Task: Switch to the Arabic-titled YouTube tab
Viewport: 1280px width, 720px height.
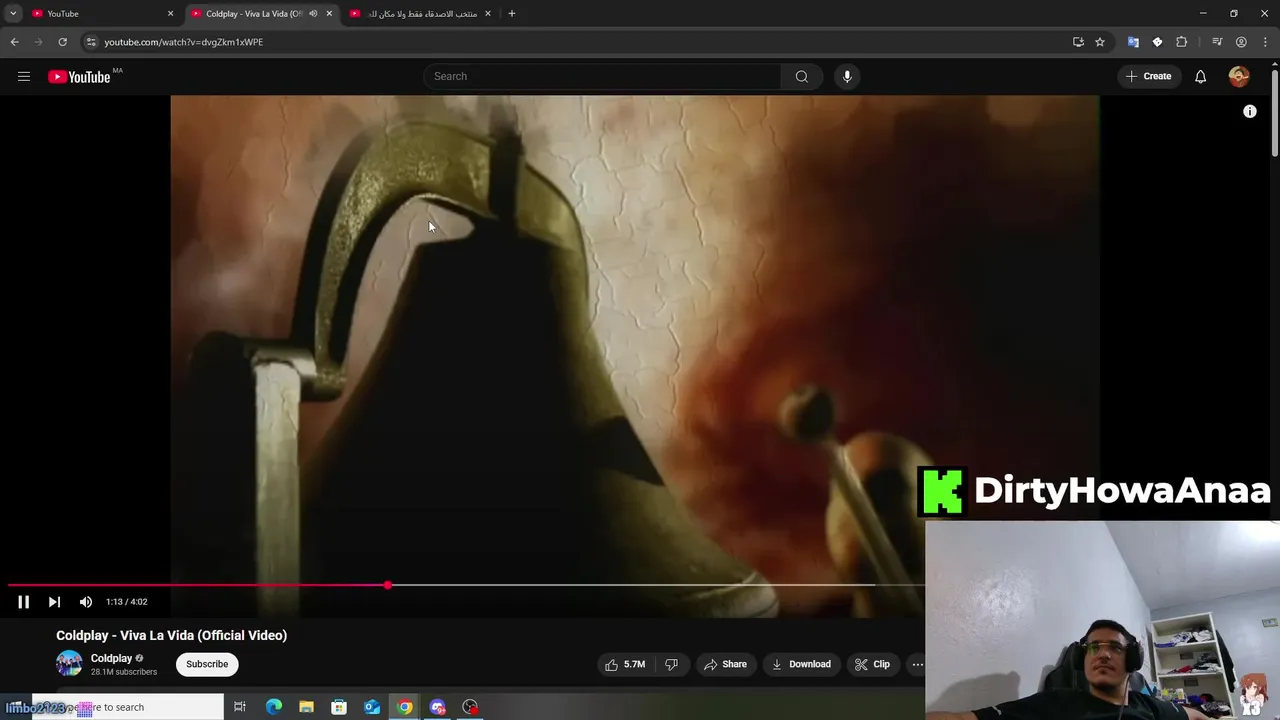Action: 420,14
